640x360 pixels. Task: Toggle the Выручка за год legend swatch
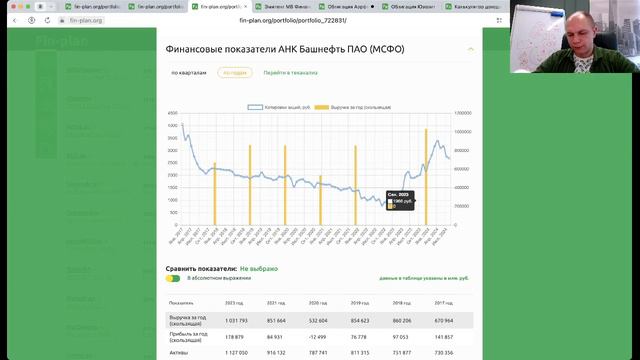coord(322,107)
